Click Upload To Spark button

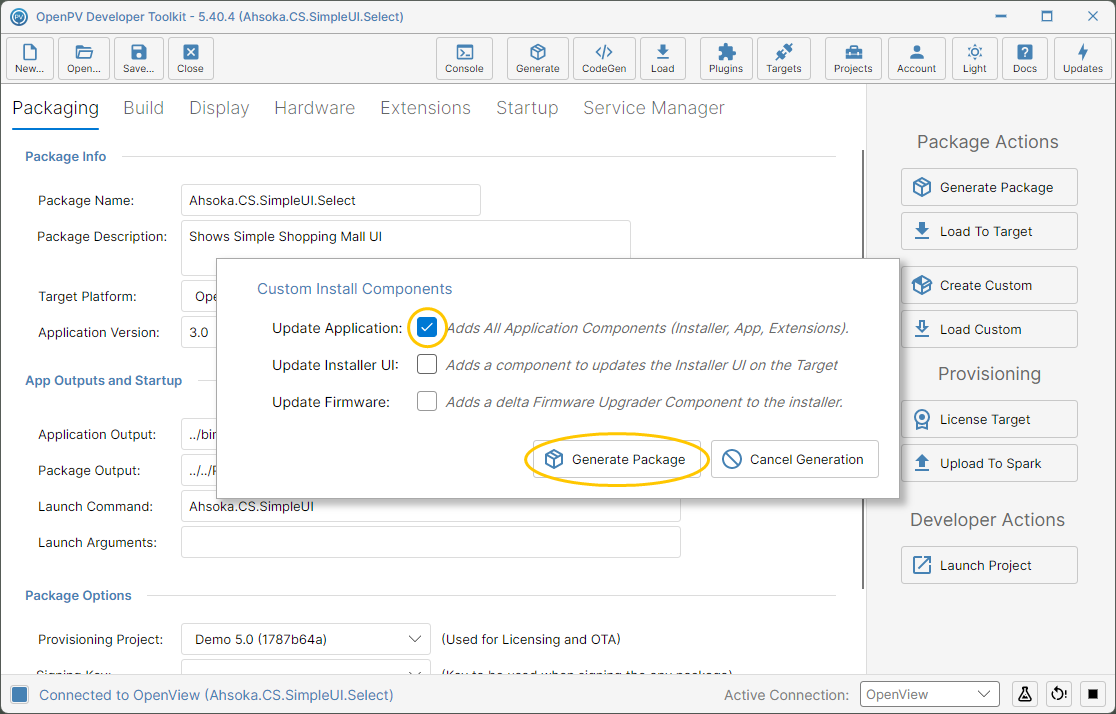(x=989, y=463)
